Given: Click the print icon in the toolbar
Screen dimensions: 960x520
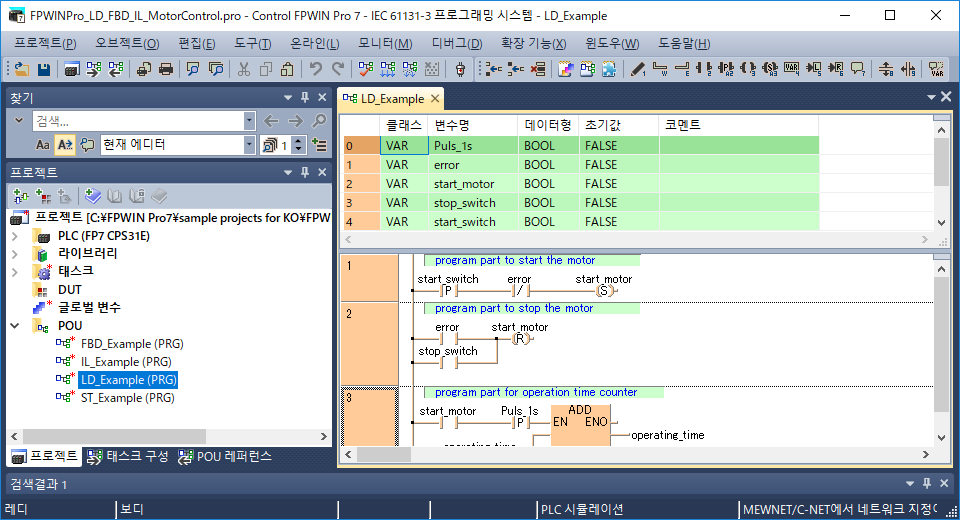Looking at the screenshot, I should [x=166, y=69].
